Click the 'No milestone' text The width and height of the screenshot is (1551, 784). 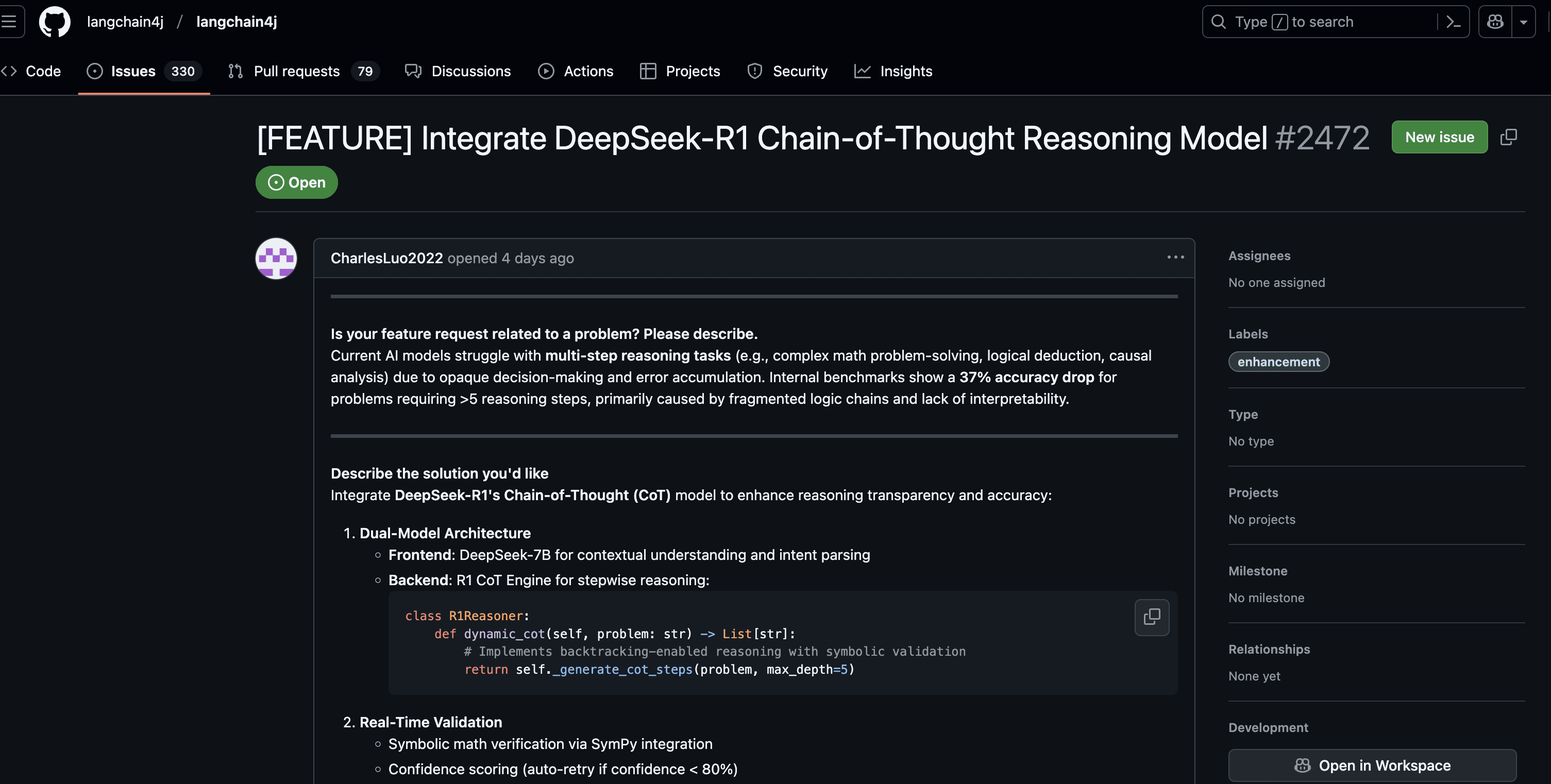click(x=1266, y=598)
